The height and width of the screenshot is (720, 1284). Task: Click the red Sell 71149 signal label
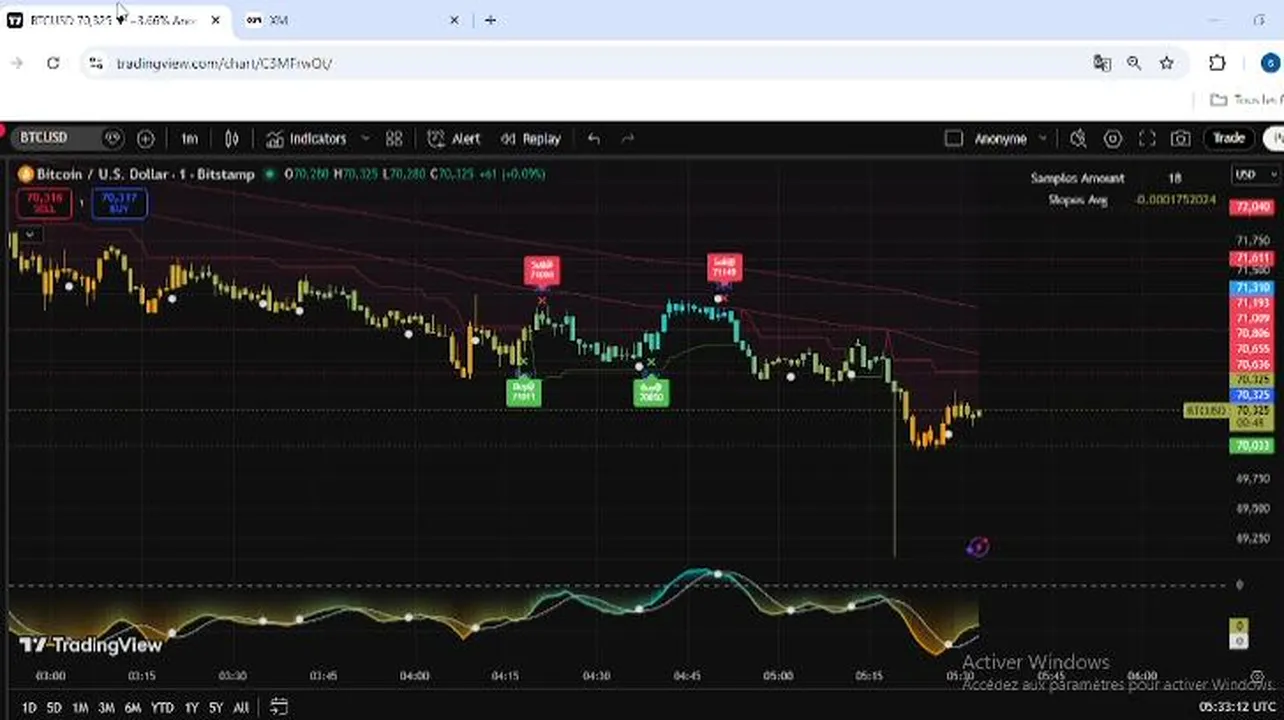click(x=724, y=266)
